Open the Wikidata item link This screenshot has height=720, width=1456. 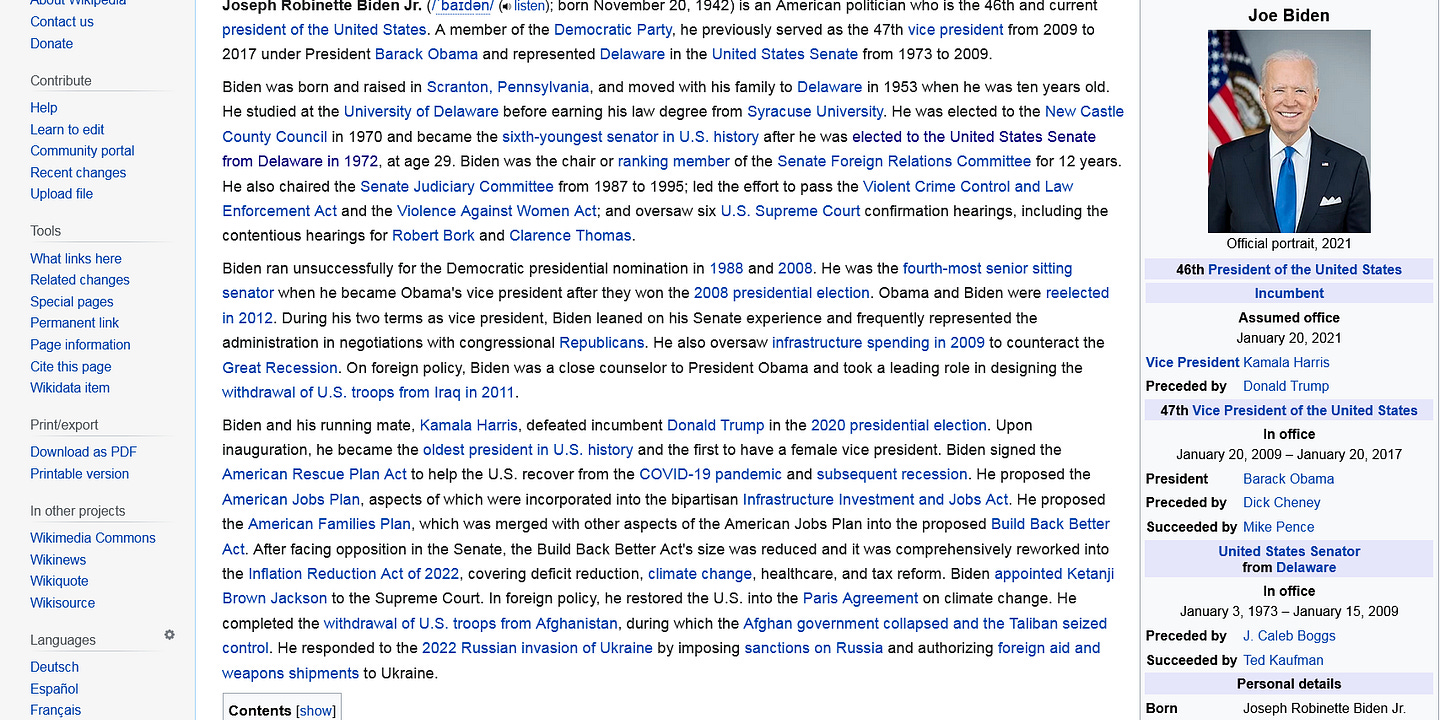70,387
